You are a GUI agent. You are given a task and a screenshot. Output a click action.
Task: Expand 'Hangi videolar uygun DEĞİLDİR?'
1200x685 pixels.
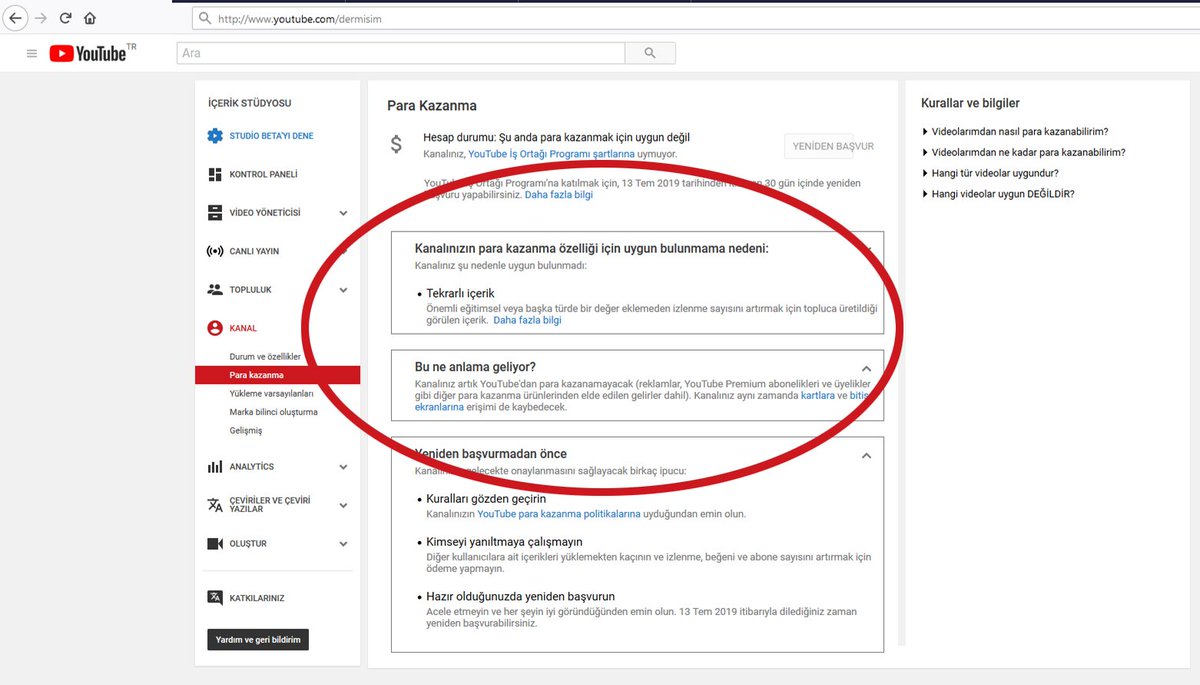pyautogui.click(x=998, y=194)
